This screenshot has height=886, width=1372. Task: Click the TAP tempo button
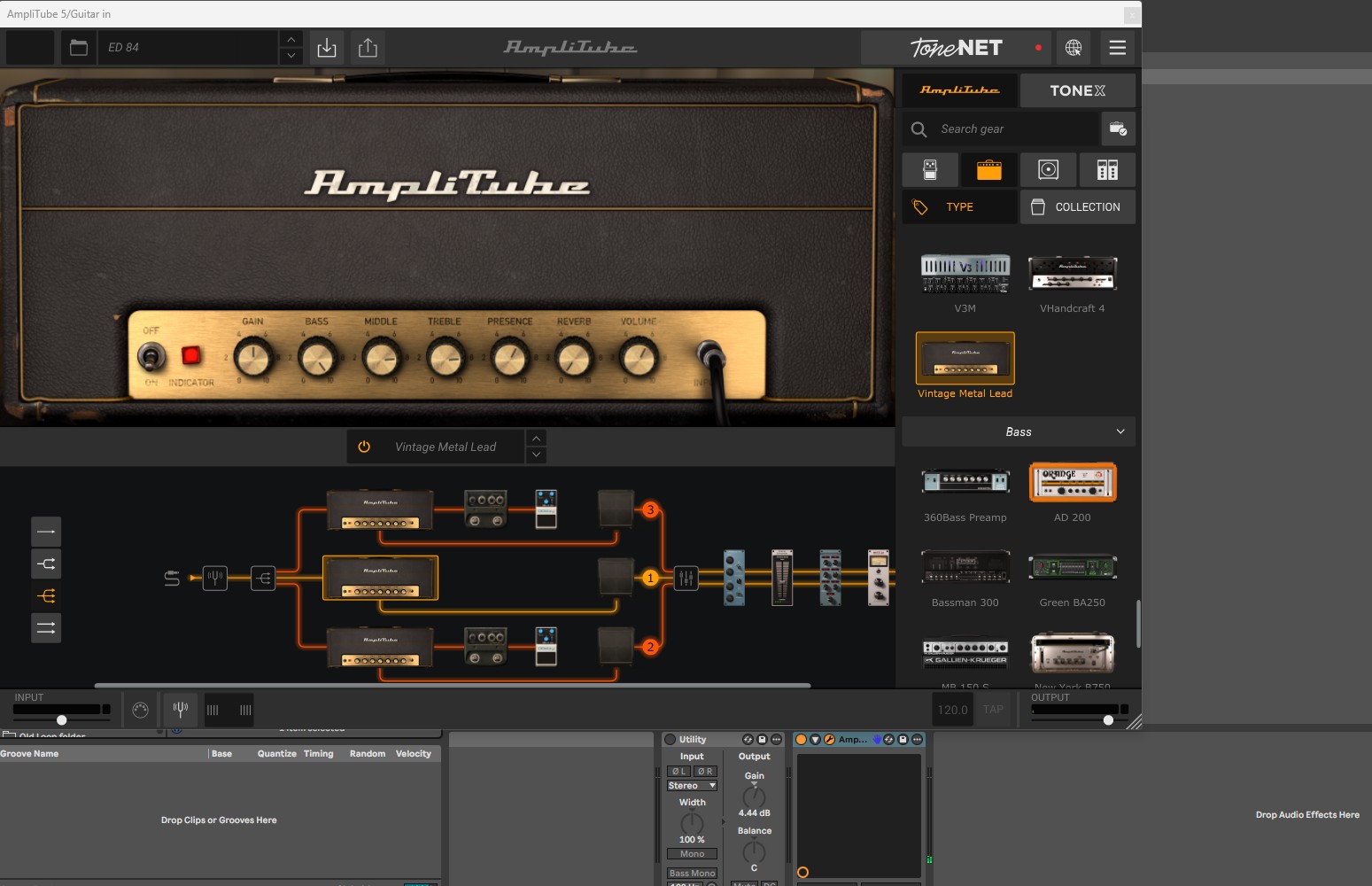994,710
